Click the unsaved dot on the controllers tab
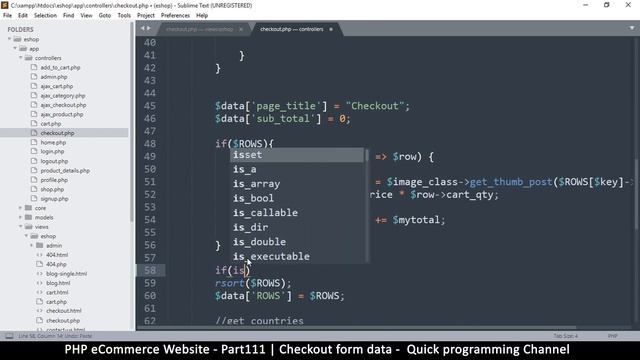Viewport: 640px width, 360px height. pyautogui.click(x=331, y=29)
